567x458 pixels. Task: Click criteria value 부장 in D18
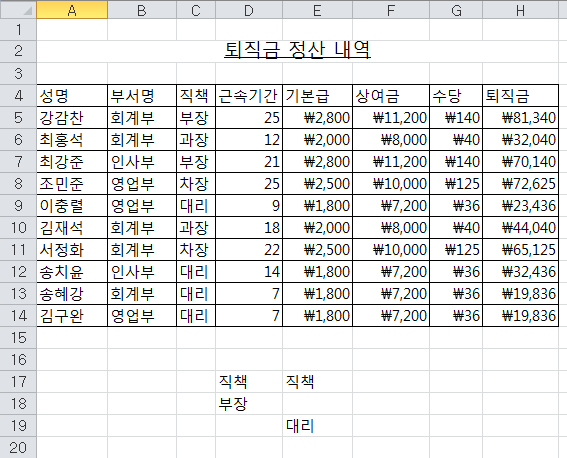click(249, 403)
